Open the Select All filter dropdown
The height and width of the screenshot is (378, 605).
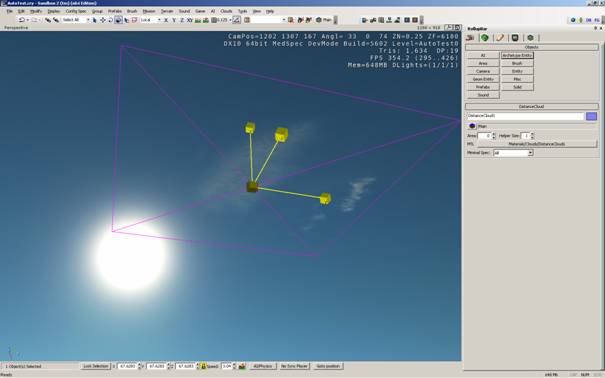[75, 20]
